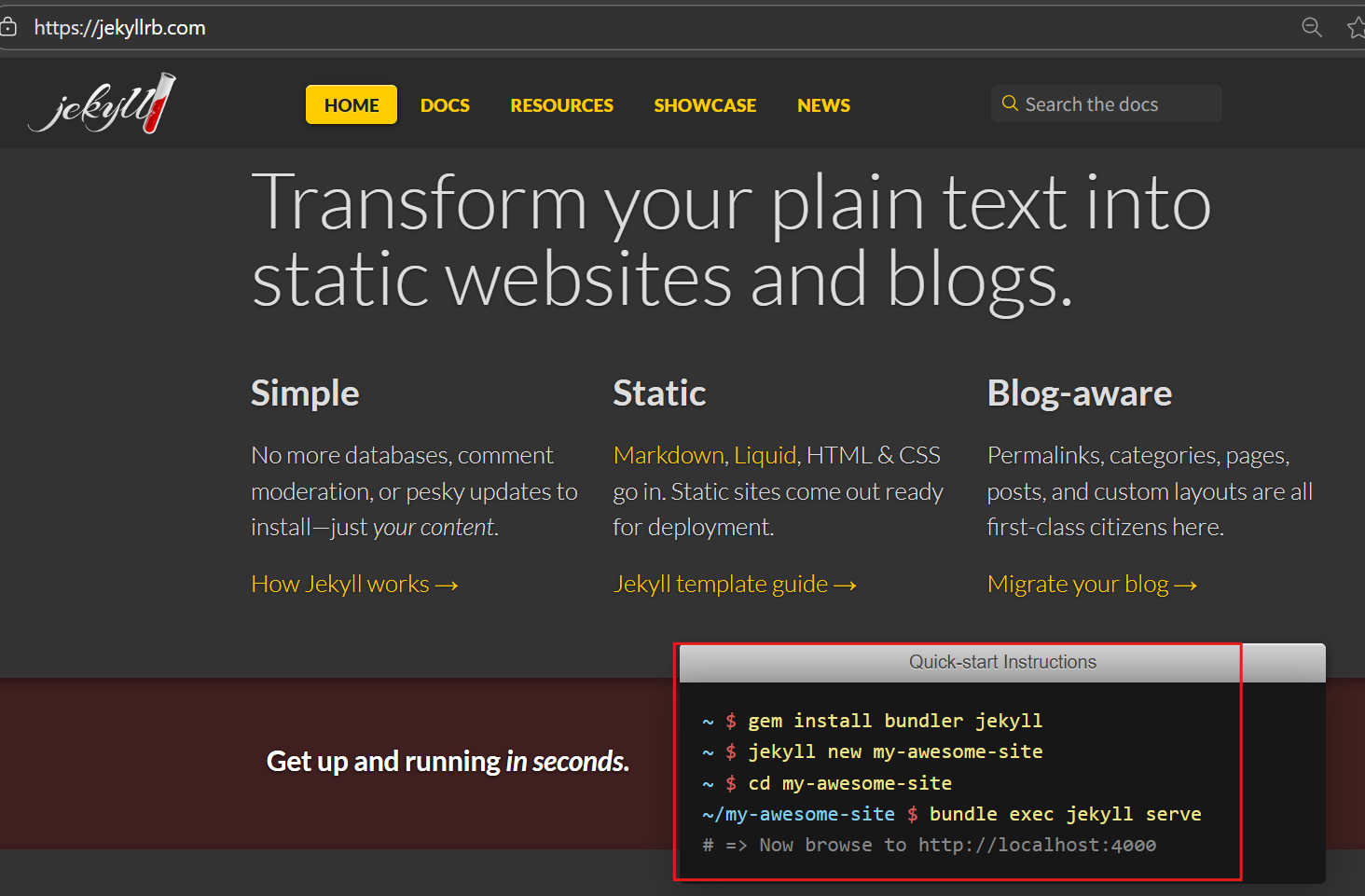The height and width of the screenshot is (896, 1365).
Task: Click the 'Now browse to http://localhost:4000' comment line
Action: [929, 845]
